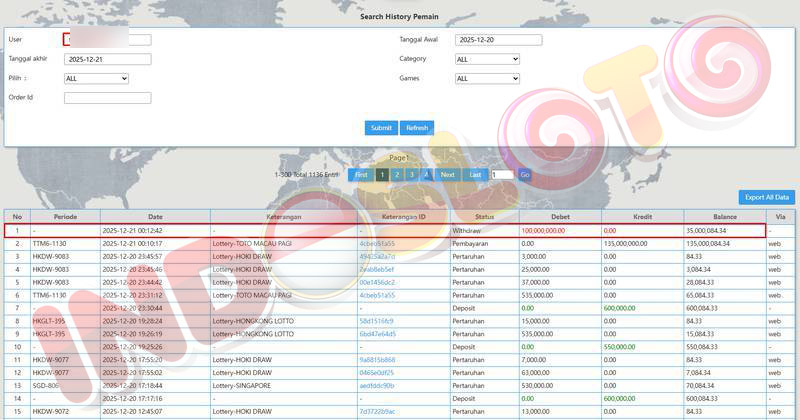Focus the Order Id input field
Screen dimensions: 800x420
click(x=107, y=98)
